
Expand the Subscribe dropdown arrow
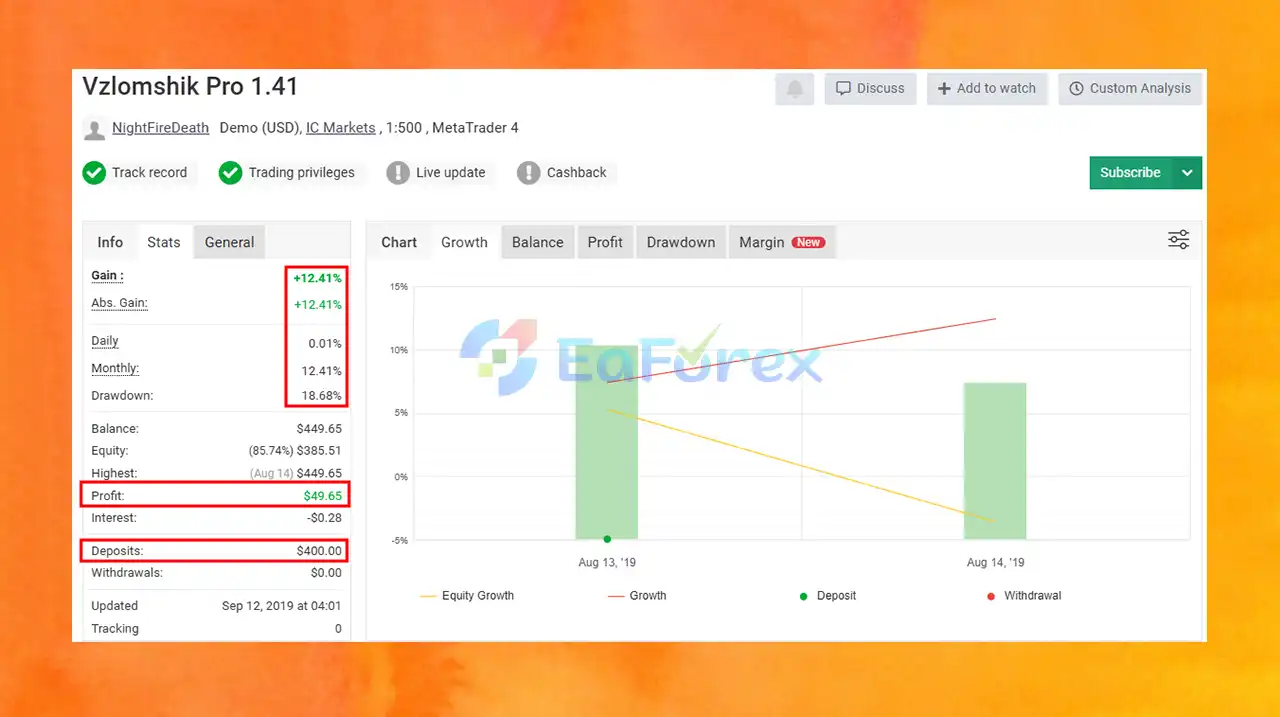tap(1187, 172)
